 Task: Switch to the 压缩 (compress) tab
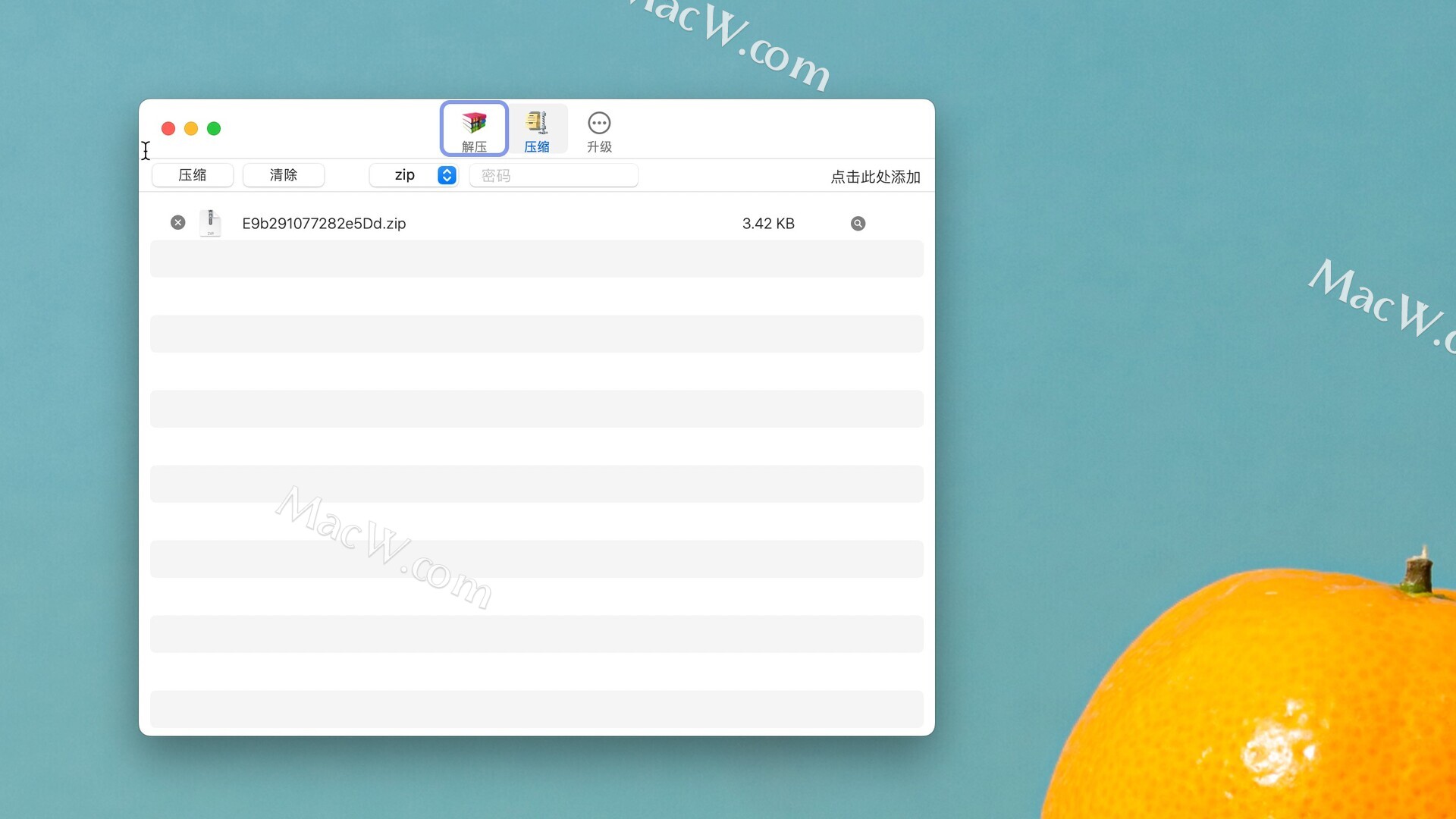tap(537, 130)
